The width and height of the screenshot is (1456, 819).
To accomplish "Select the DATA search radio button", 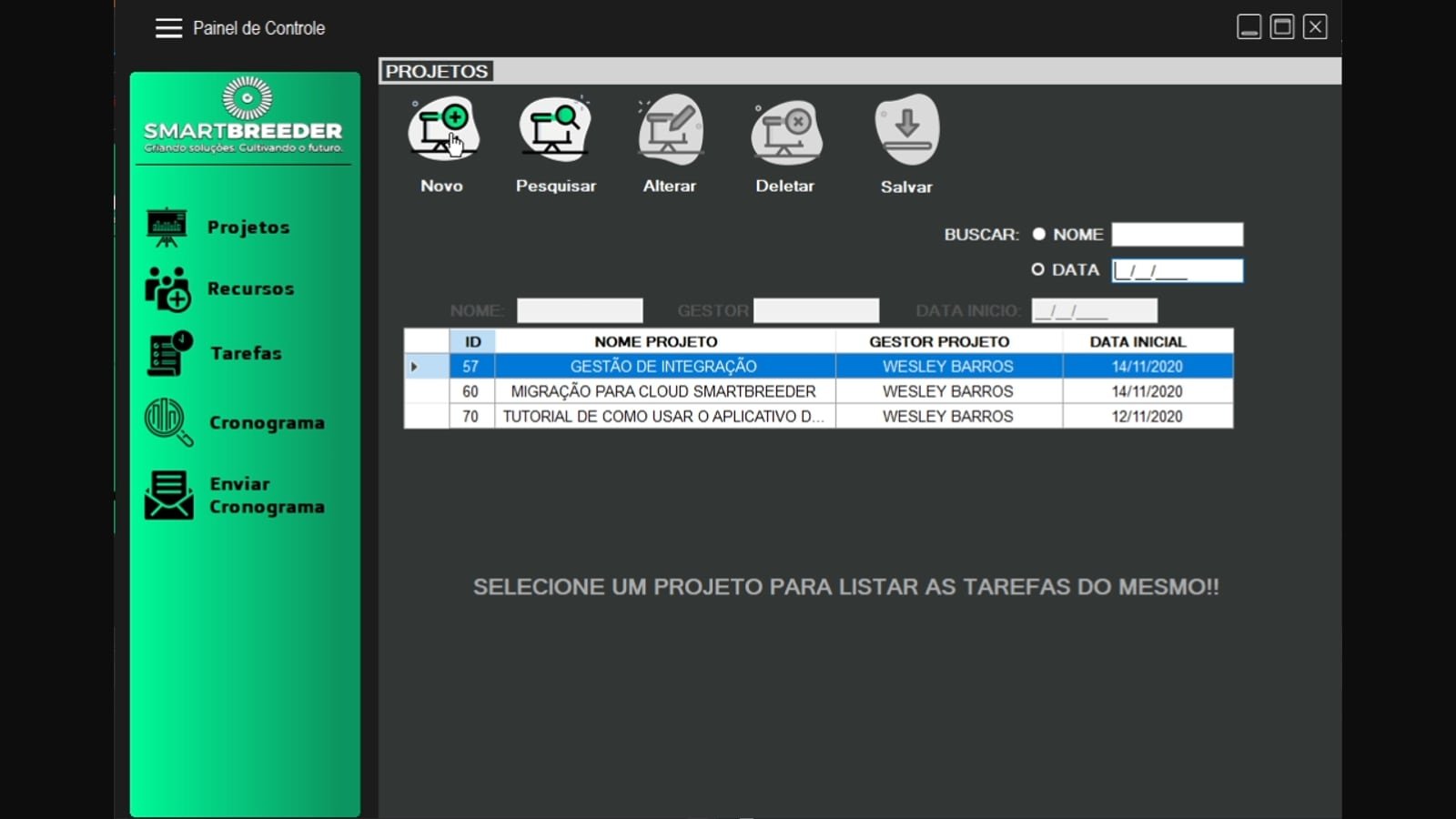I will [1037, 269].
